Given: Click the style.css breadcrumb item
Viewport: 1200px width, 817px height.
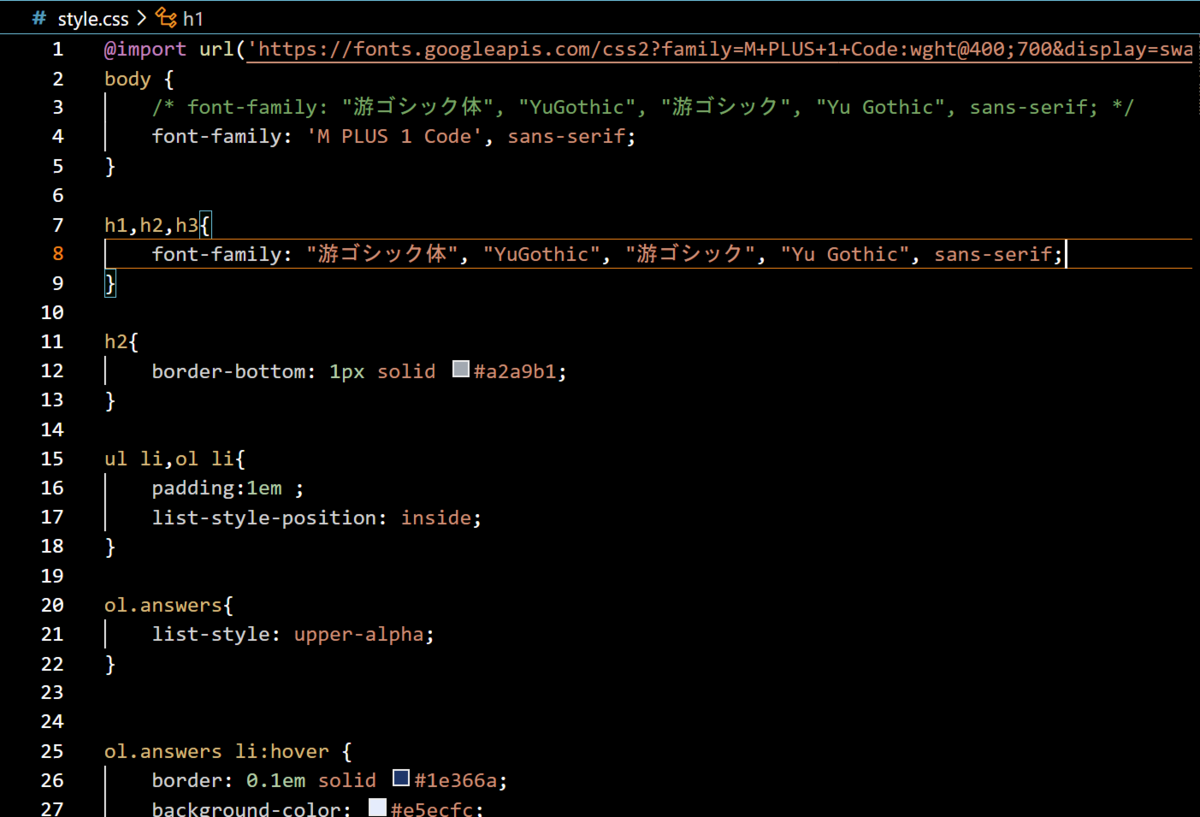Looking at the screenshot, I should [x=93, y=18].
